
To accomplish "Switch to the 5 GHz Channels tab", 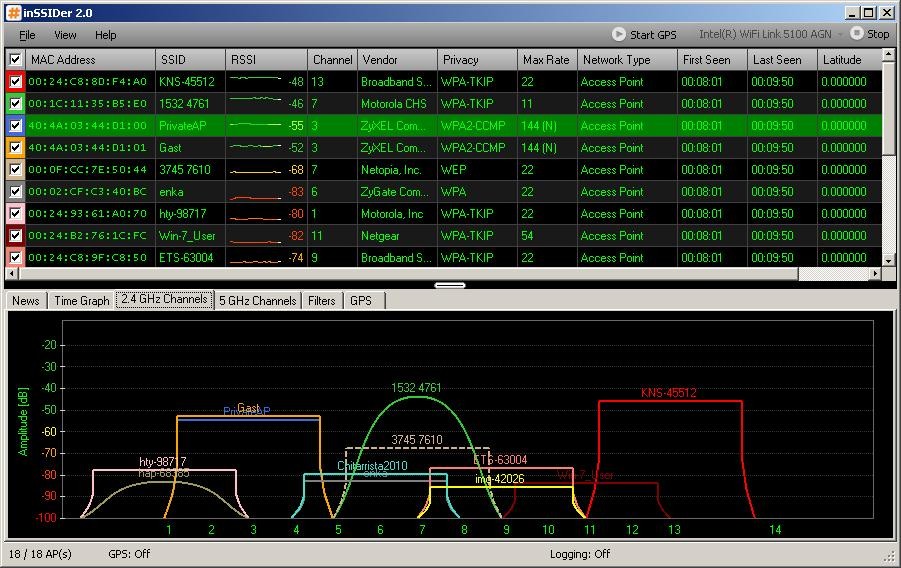I will pos(258,301).
